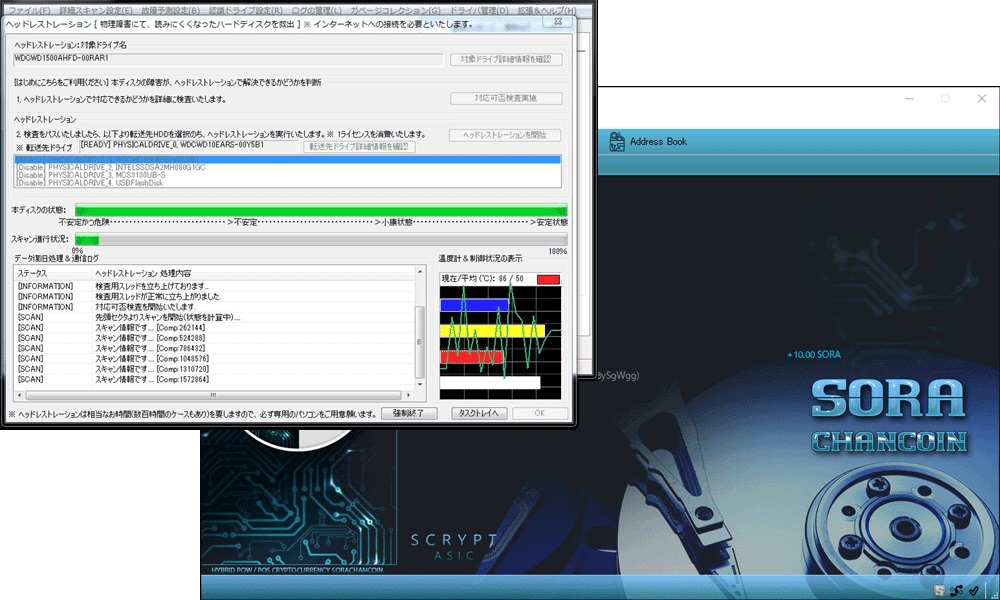Screen dimensions: 1000x600
Task: Click the log horizontal scrollbar right arrow
Action: (x=409, y=395)
